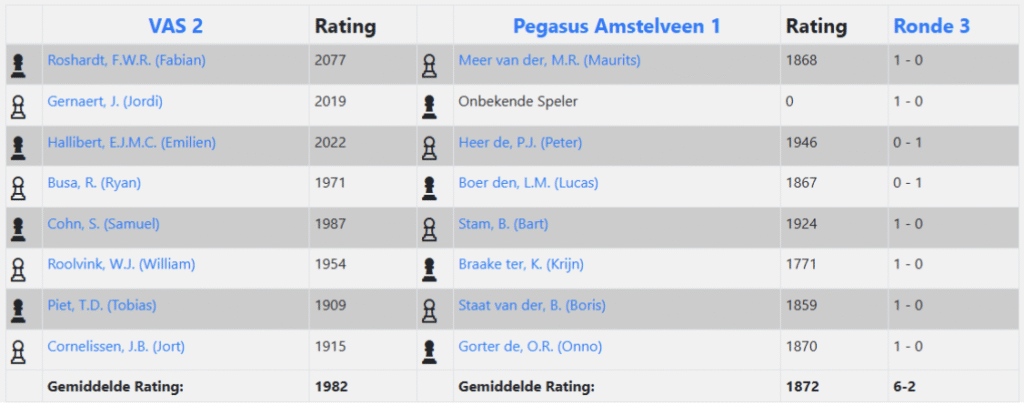Open the Ronde 3 header link
The image size is (1024, 406).
(x=931, y=26)
